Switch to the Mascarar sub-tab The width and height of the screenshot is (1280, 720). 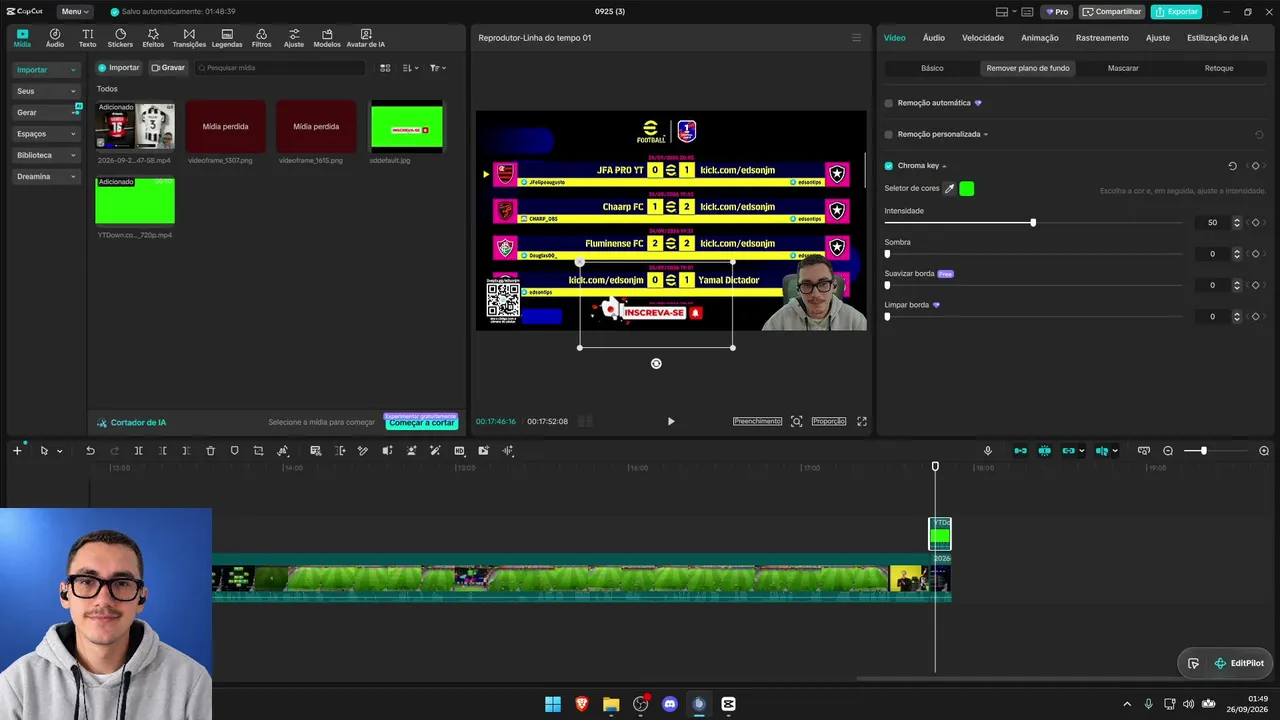point(1123,68)
